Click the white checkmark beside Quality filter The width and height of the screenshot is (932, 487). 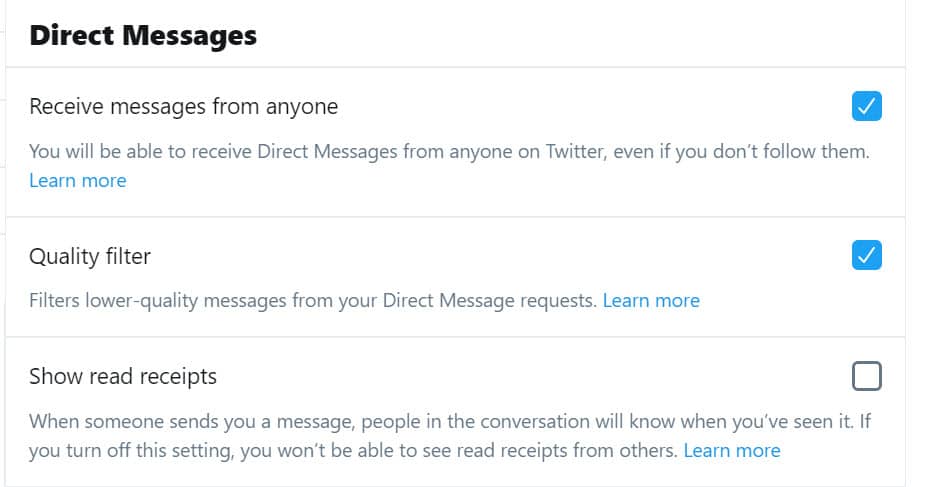point(867,256)
